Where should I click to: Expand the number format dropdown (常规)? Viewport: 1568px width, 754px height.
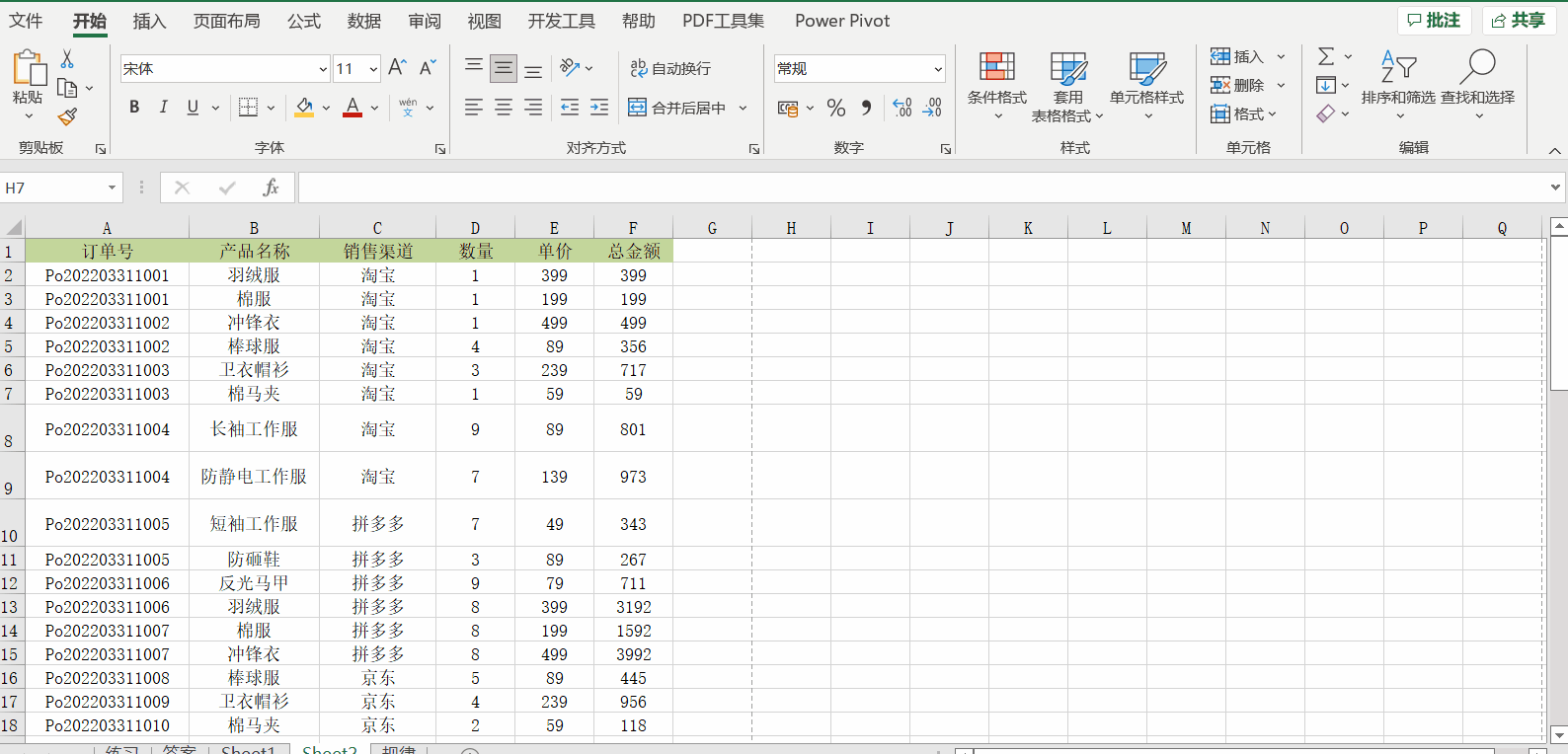937,69
